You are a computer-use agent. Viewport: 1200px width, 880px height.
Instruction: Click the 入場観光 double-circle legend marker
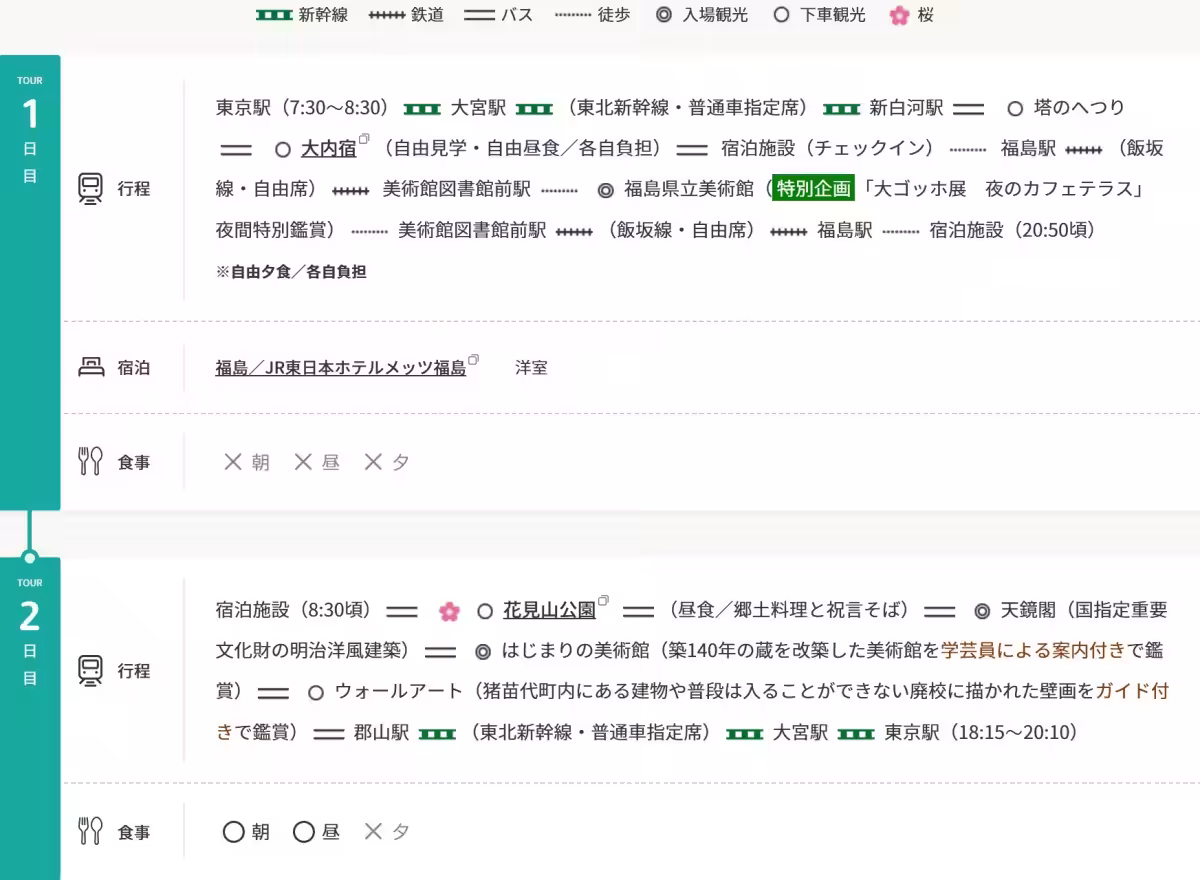pos(662,15)
